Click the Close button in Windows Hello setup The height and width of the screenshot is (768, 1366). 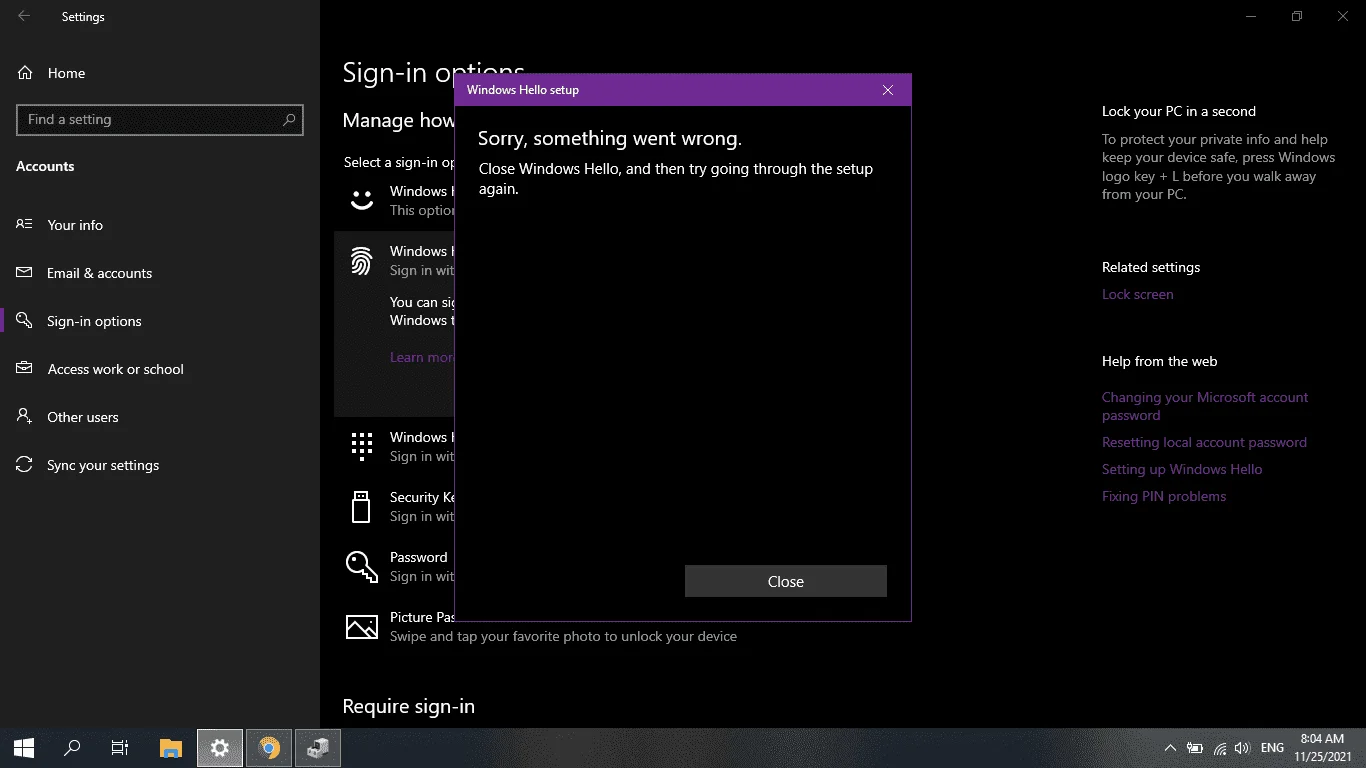785,581
